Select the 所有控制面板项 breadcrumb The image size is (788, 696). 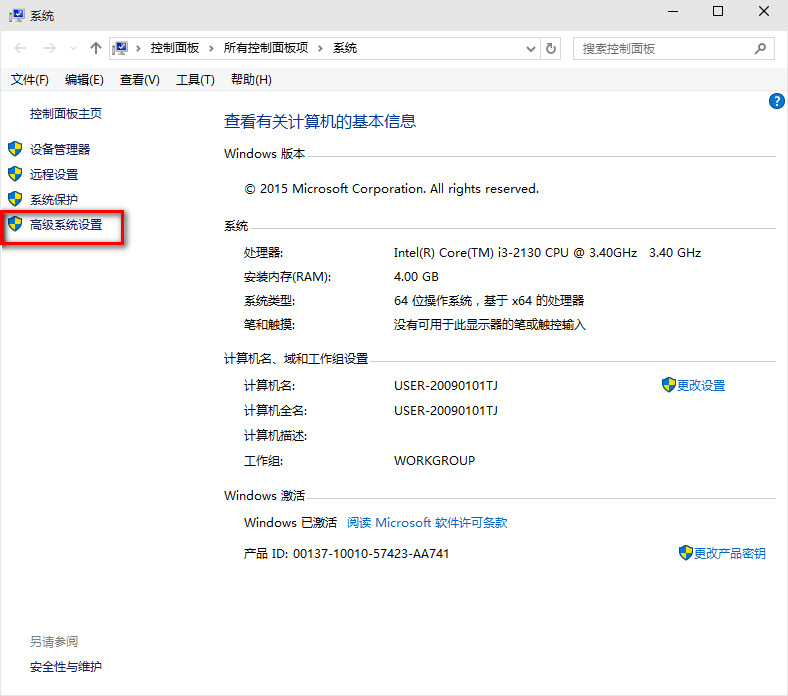pyautogui.click(x=266, y=48)
